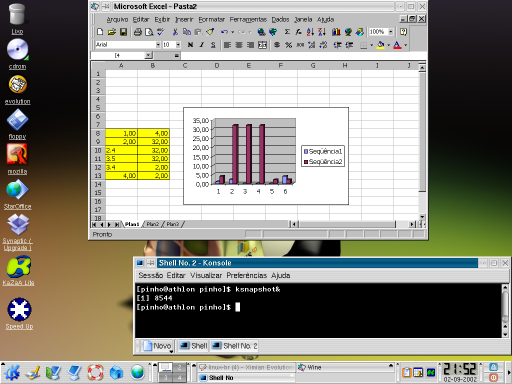This screenshot has width=512, height=384.
Task: Select the Format Painter brush icon
Action: 210,32
